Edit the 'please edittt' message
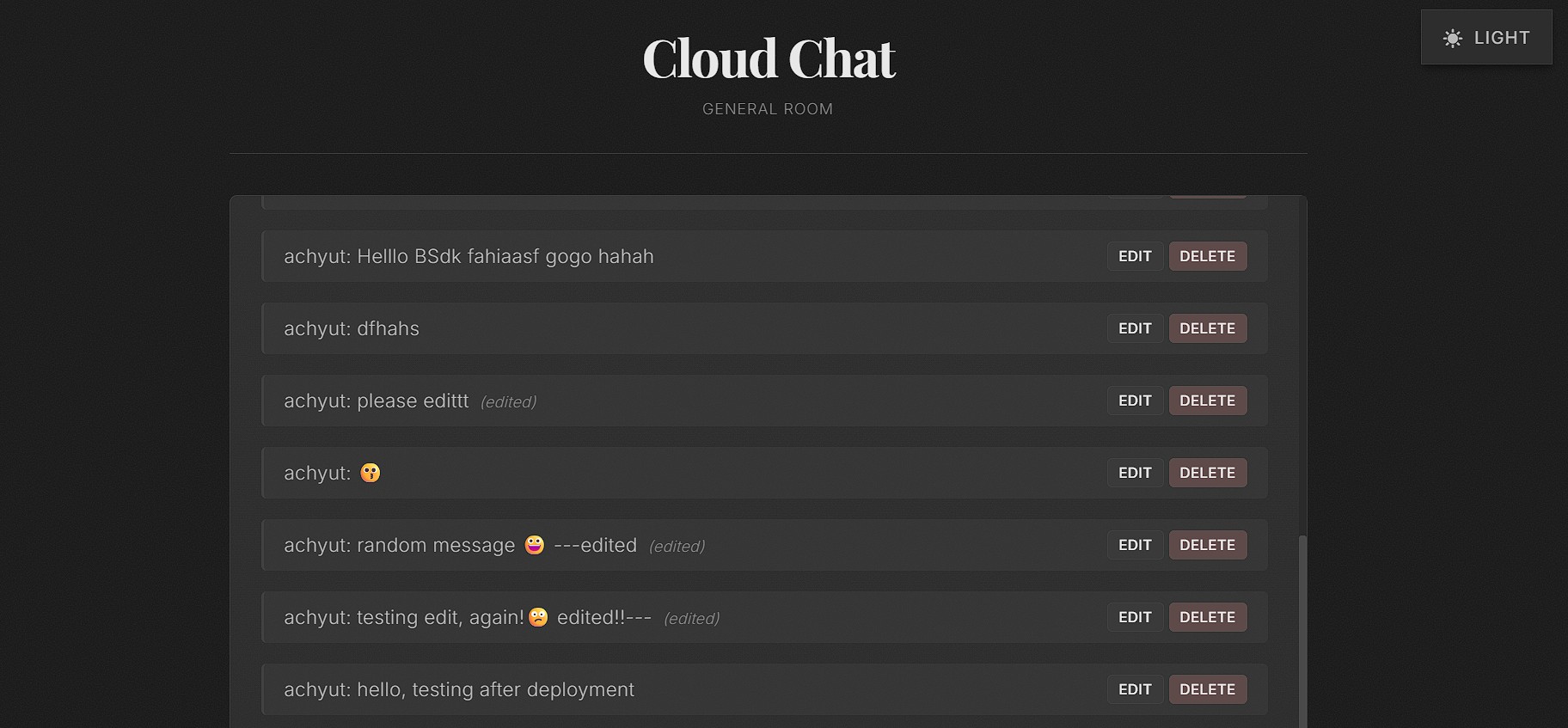 click(1135, 400)
